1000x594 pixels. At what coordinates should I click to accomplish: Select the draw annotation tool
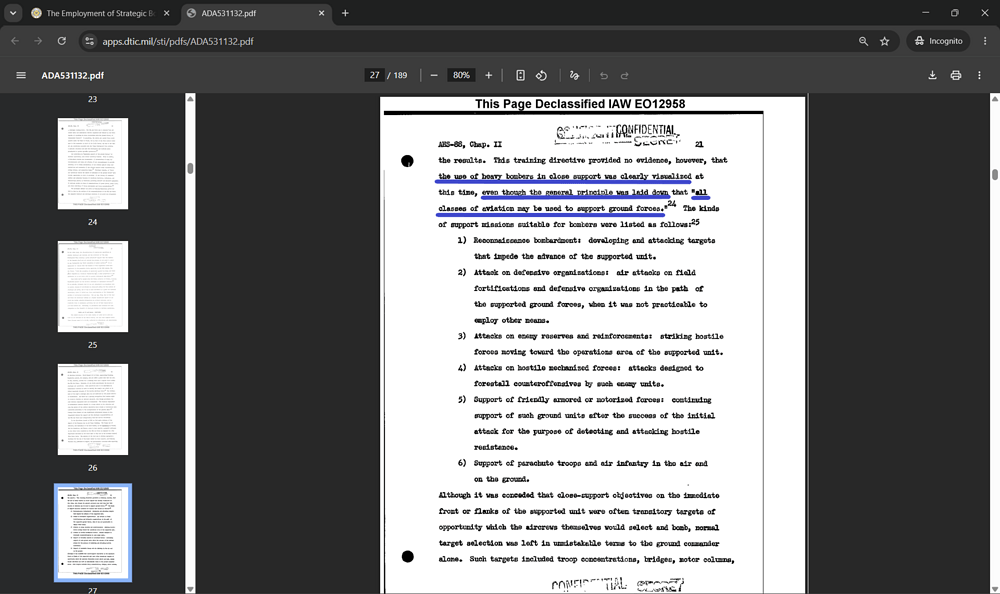tap(574, 75)
